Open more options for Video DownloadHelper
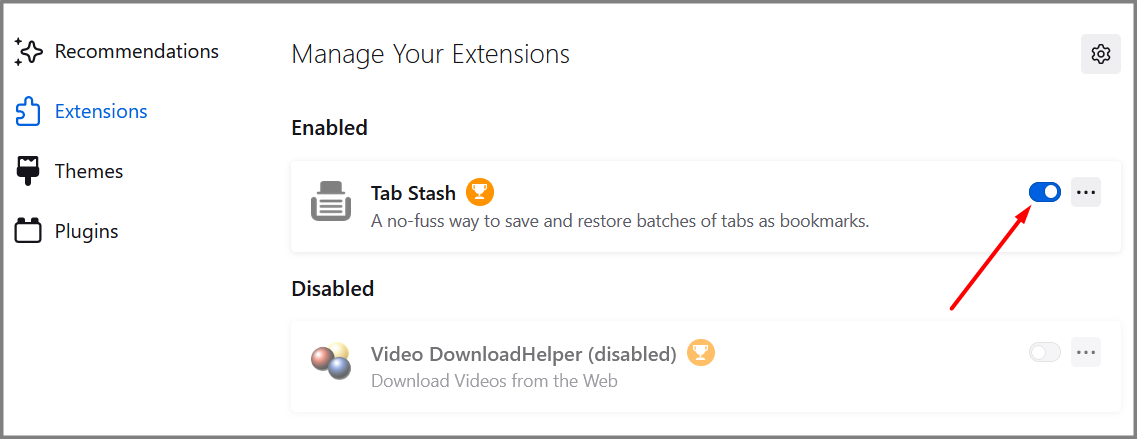 click(x=1086, y=352)
